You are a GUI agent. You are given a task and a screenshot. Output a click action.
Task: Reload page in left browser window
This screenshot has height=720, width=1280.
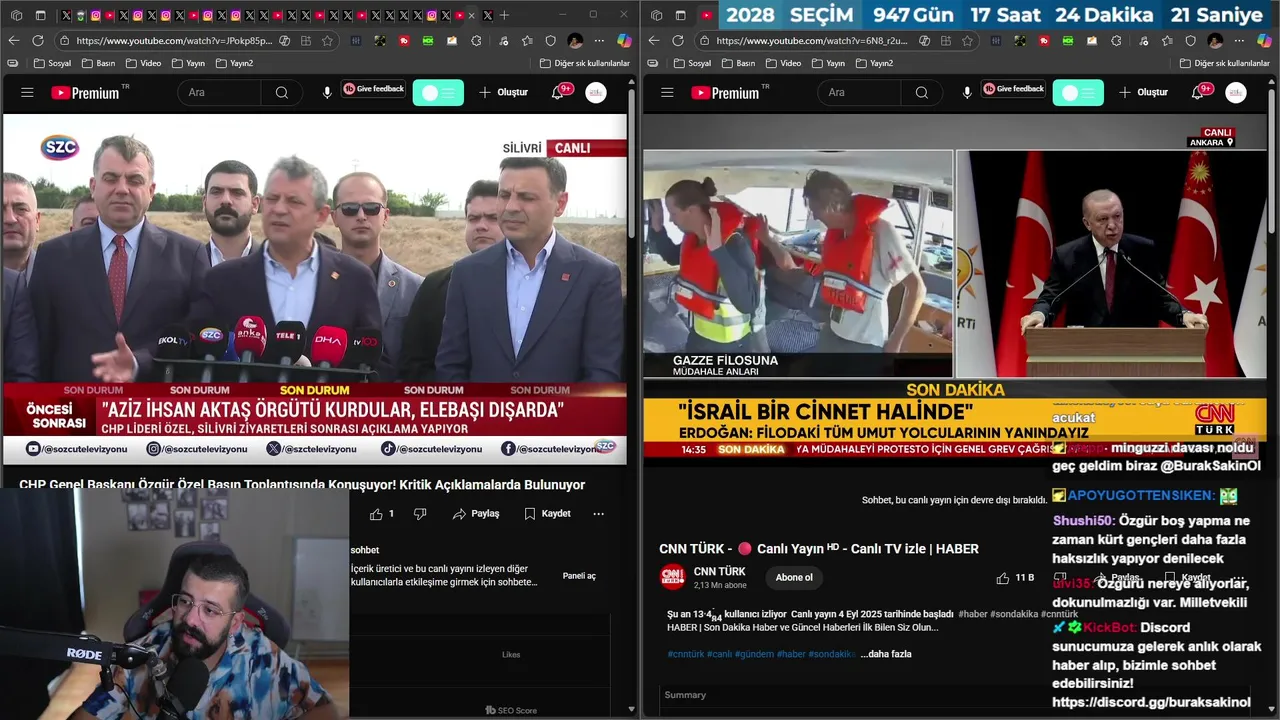[38, 41]
